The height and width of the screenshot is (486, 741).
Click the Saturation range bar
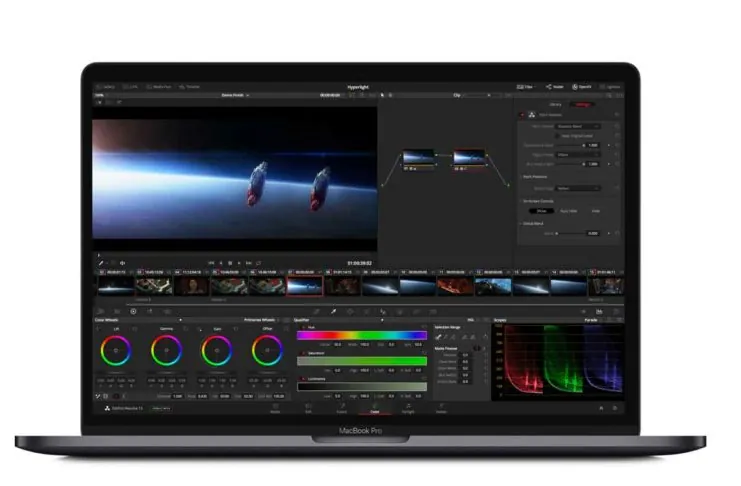(x=362, y=361)
